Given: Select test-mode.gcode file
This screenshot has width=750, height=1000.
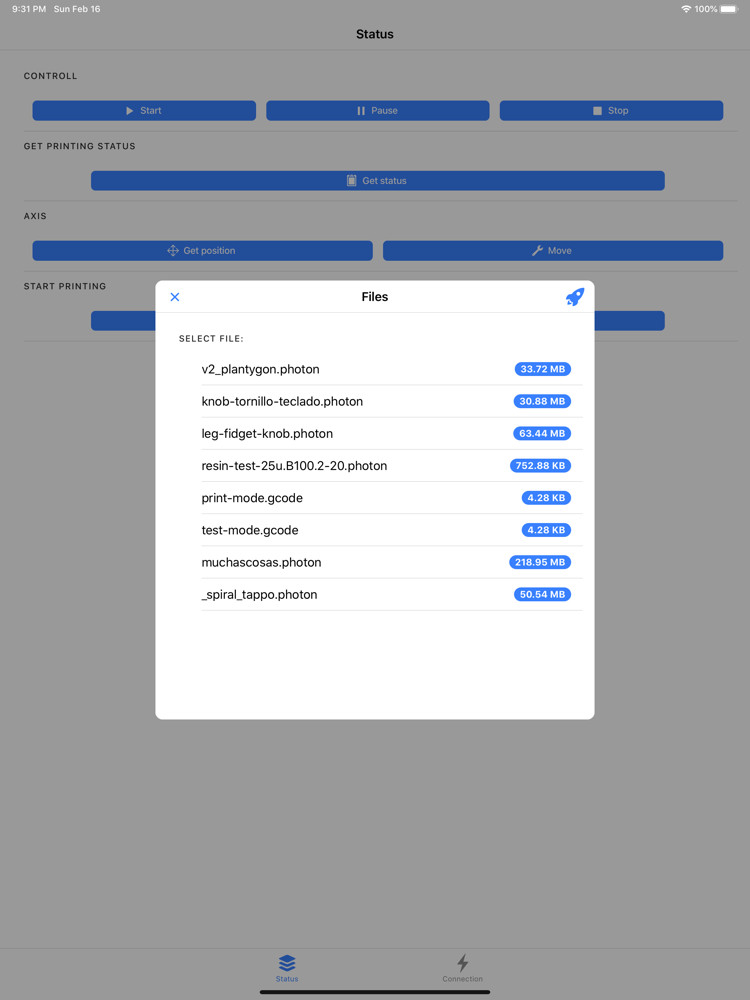Looking at the screenshot, I should [392, 530].
